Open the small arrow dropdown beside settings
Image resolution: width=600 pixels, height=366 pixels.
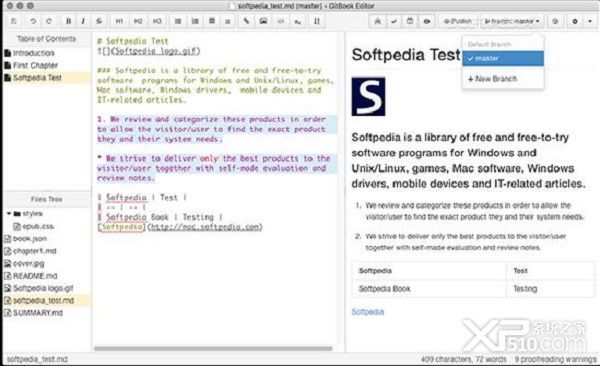click(x=590, y=21)
